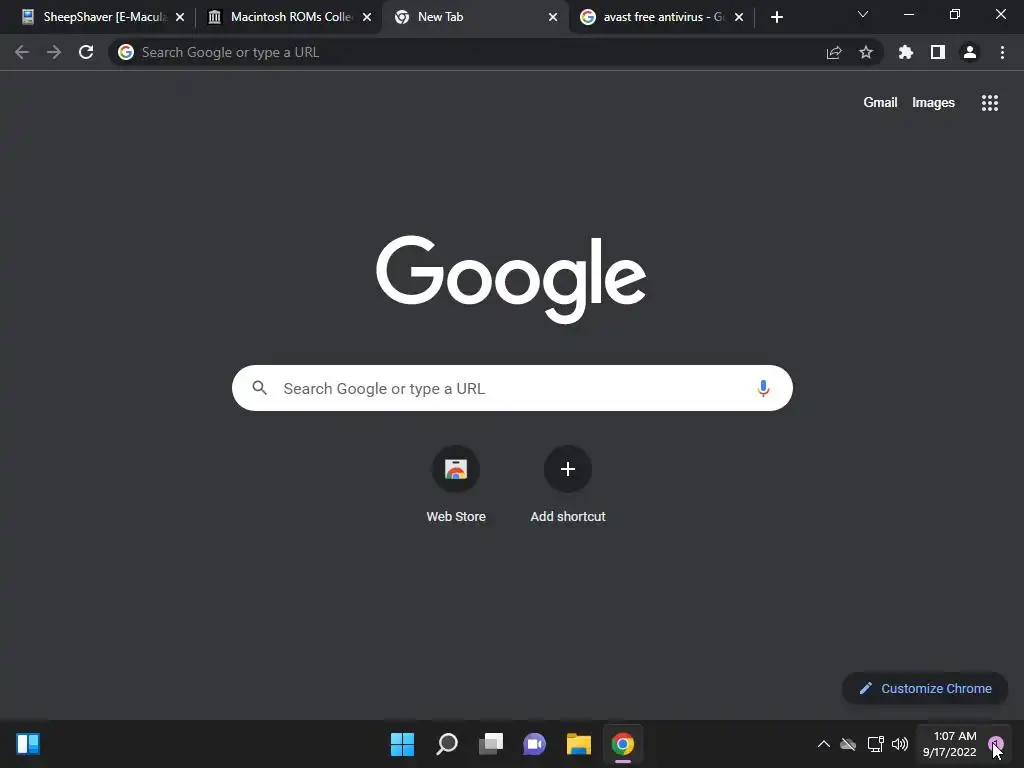Close the SheepShaver tab
Viewport: 1024px width, 768px height.
pos(180,17)
